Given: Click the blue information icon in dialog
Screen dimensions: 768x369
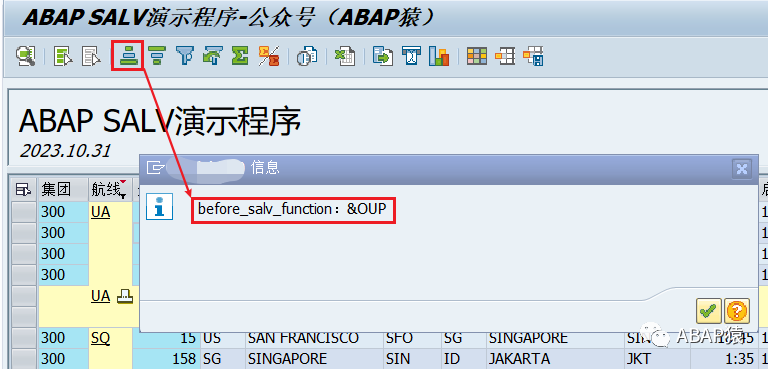Looking at the screenshot, I should pyautogui.click(x=159, y=206).
